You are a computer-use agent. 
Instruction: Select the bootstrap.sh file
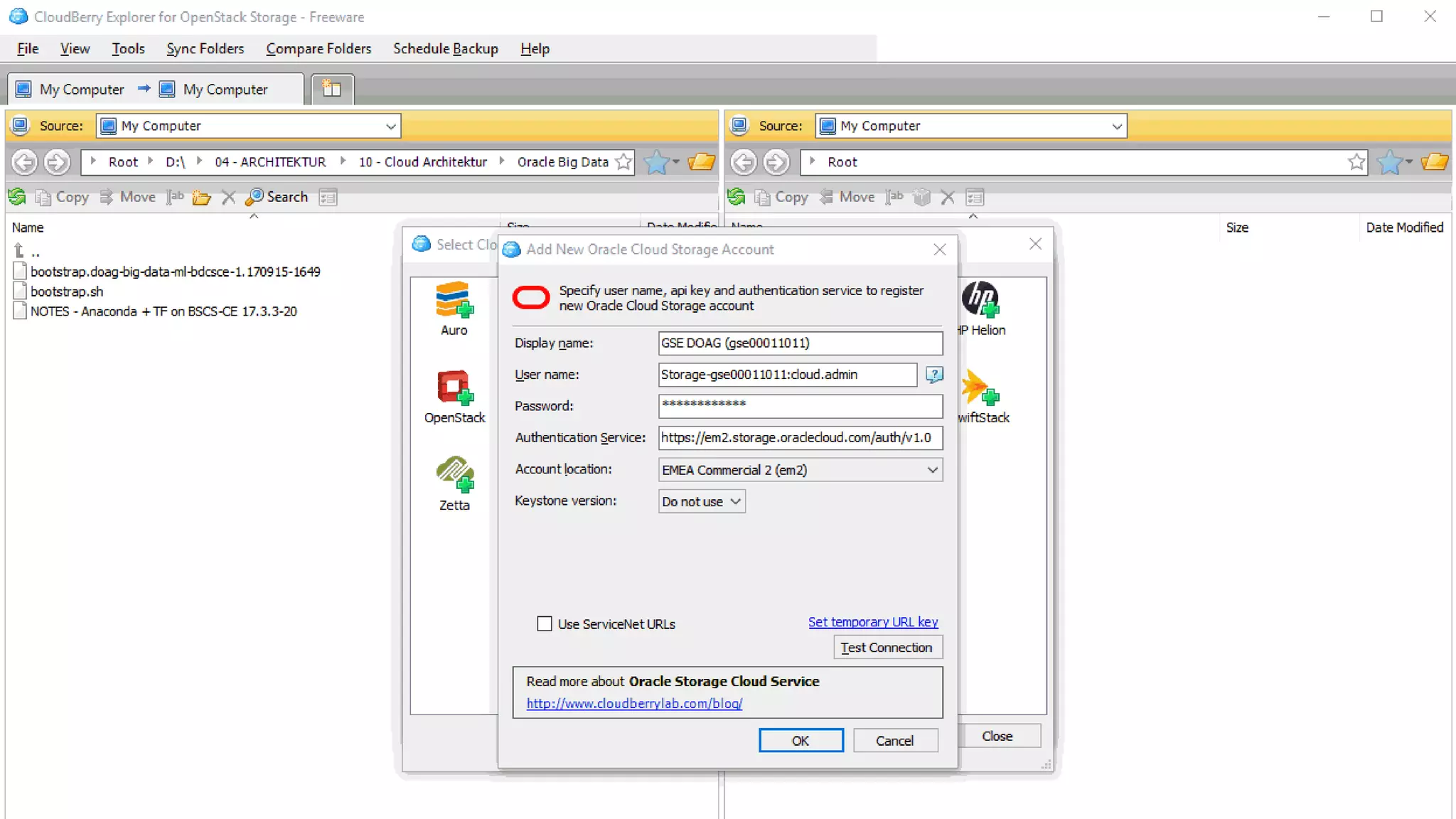67,291
